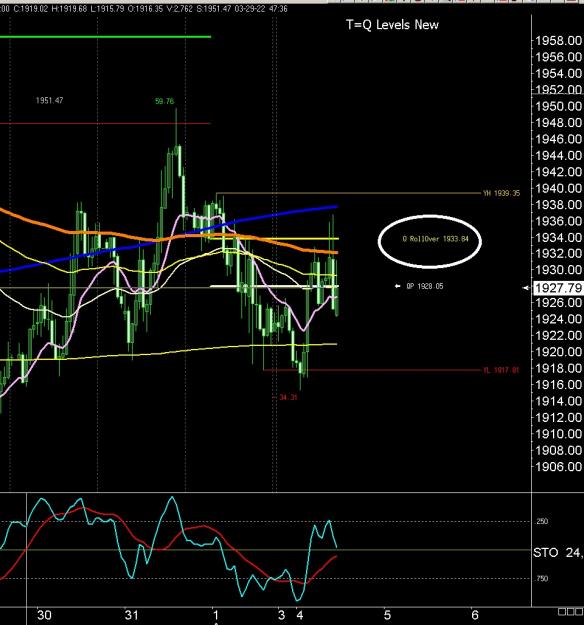Click the T=Q Levels New title
Image resolution: width=584 pixels, height=625 pixels.
[392, 25]
